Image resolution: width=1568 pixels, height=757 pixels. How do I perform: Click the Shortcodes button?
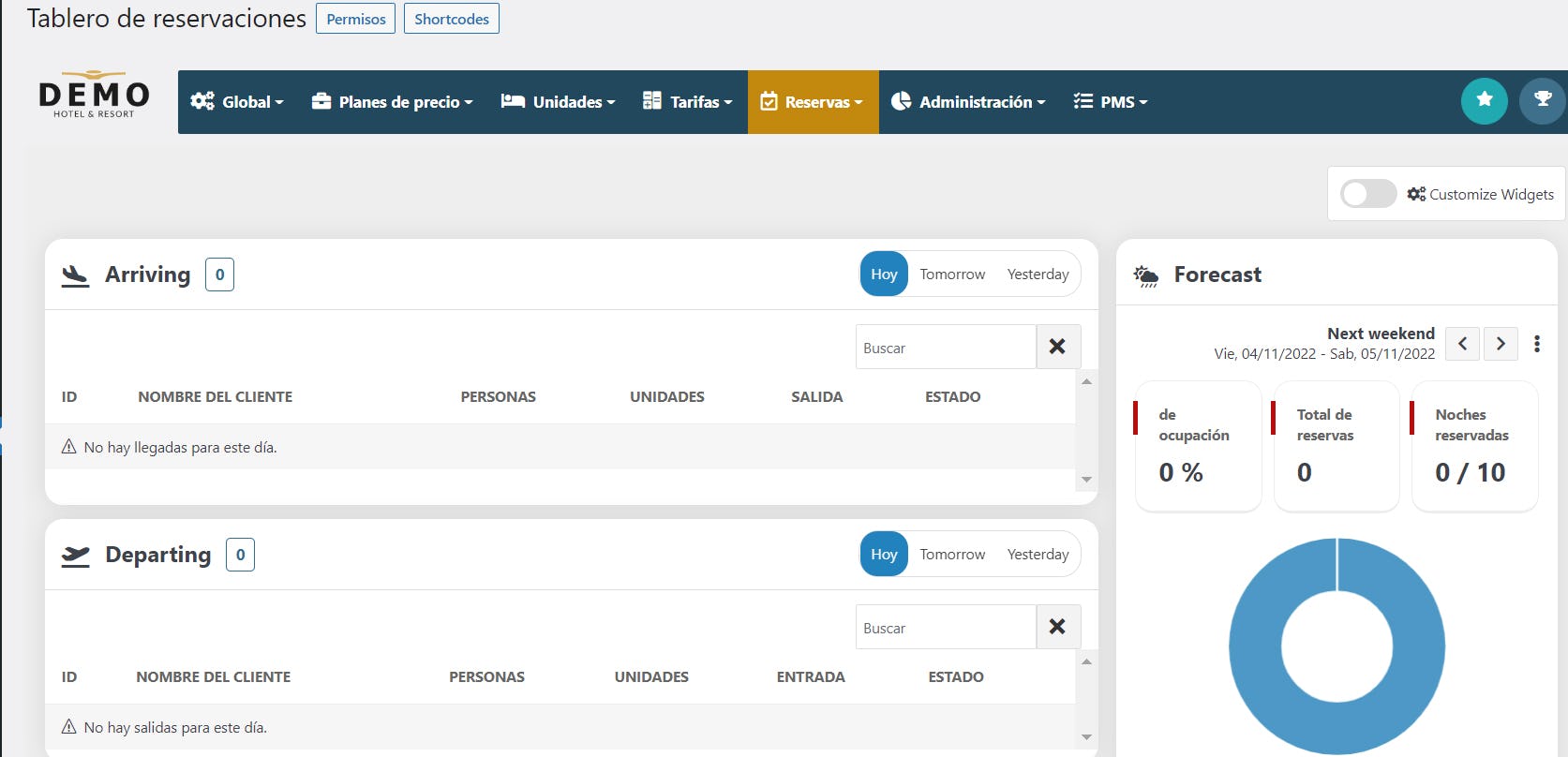[451, 19]
